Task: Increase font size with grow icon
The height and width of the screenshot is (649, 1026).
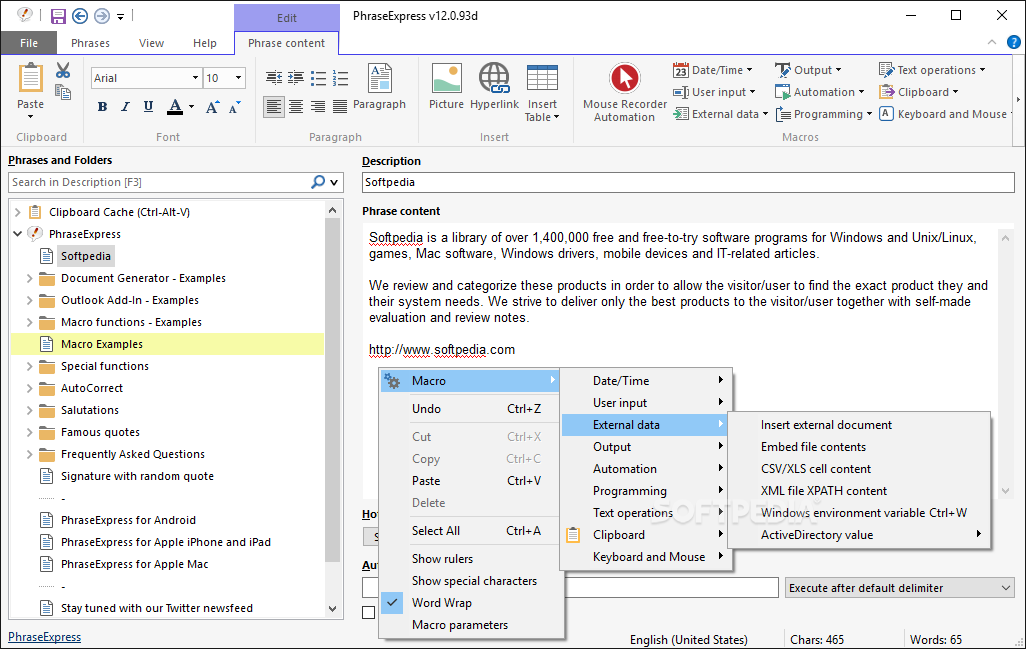Action: pyautogui.click(x=212, y=107)
